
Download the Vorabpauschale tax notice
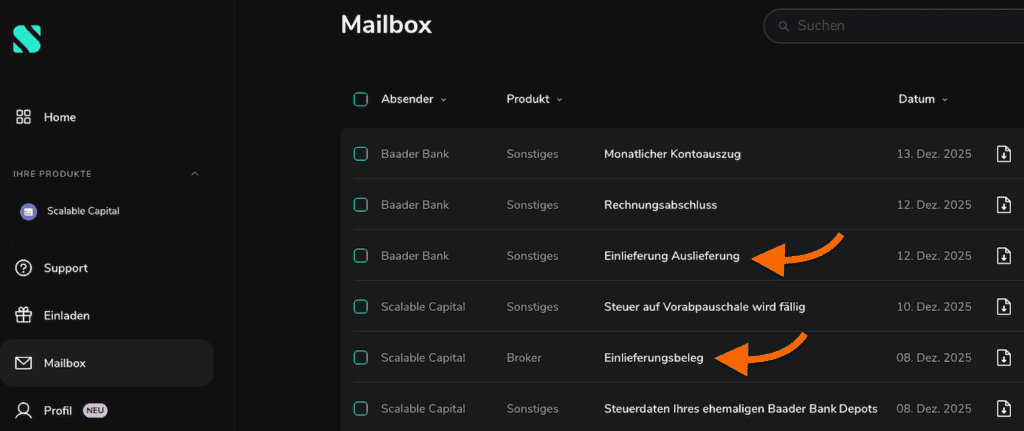(x=1004, y=307)
